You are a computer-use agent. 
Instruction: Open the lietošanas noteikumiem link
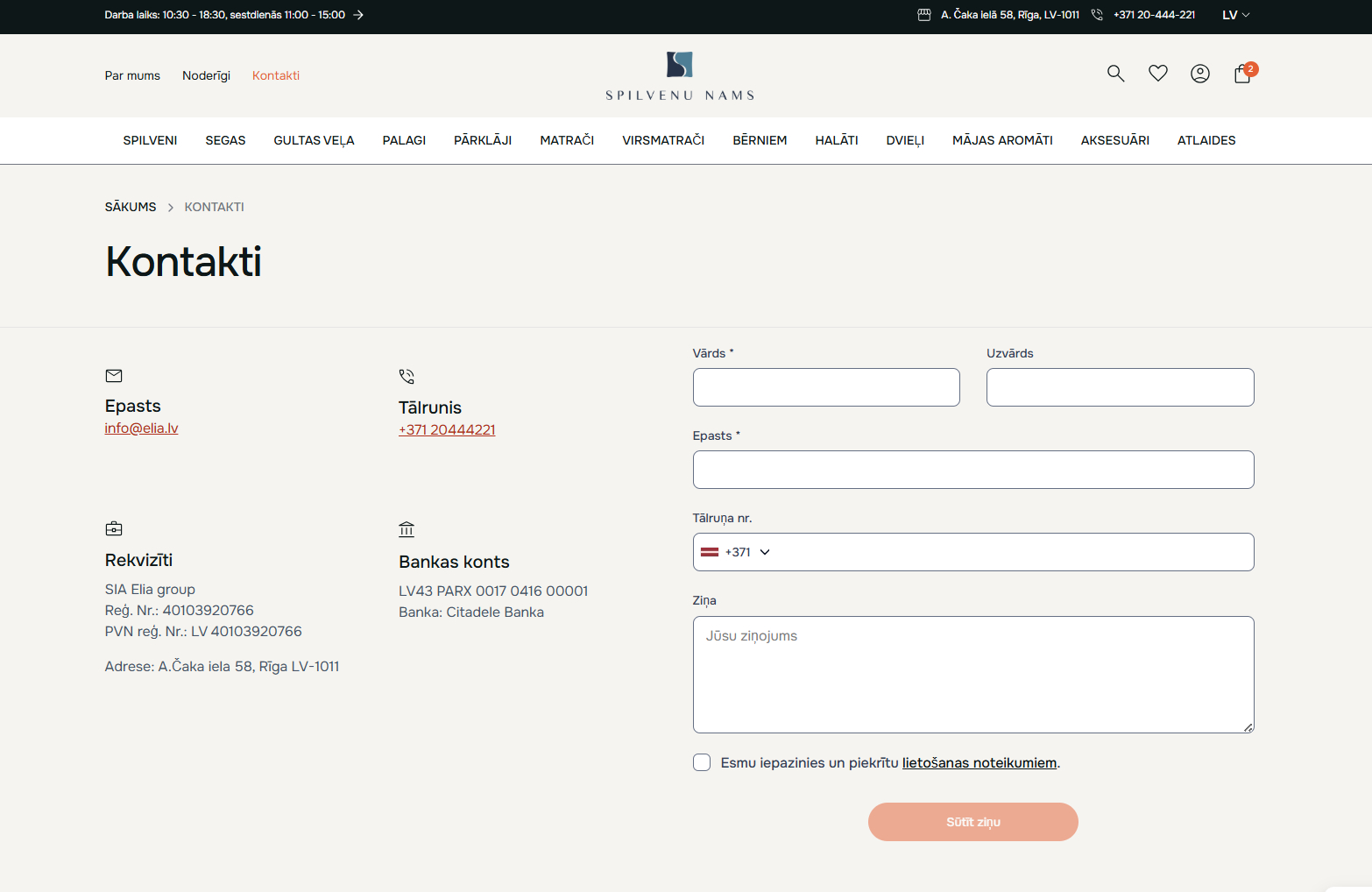[x=979, y=763]
